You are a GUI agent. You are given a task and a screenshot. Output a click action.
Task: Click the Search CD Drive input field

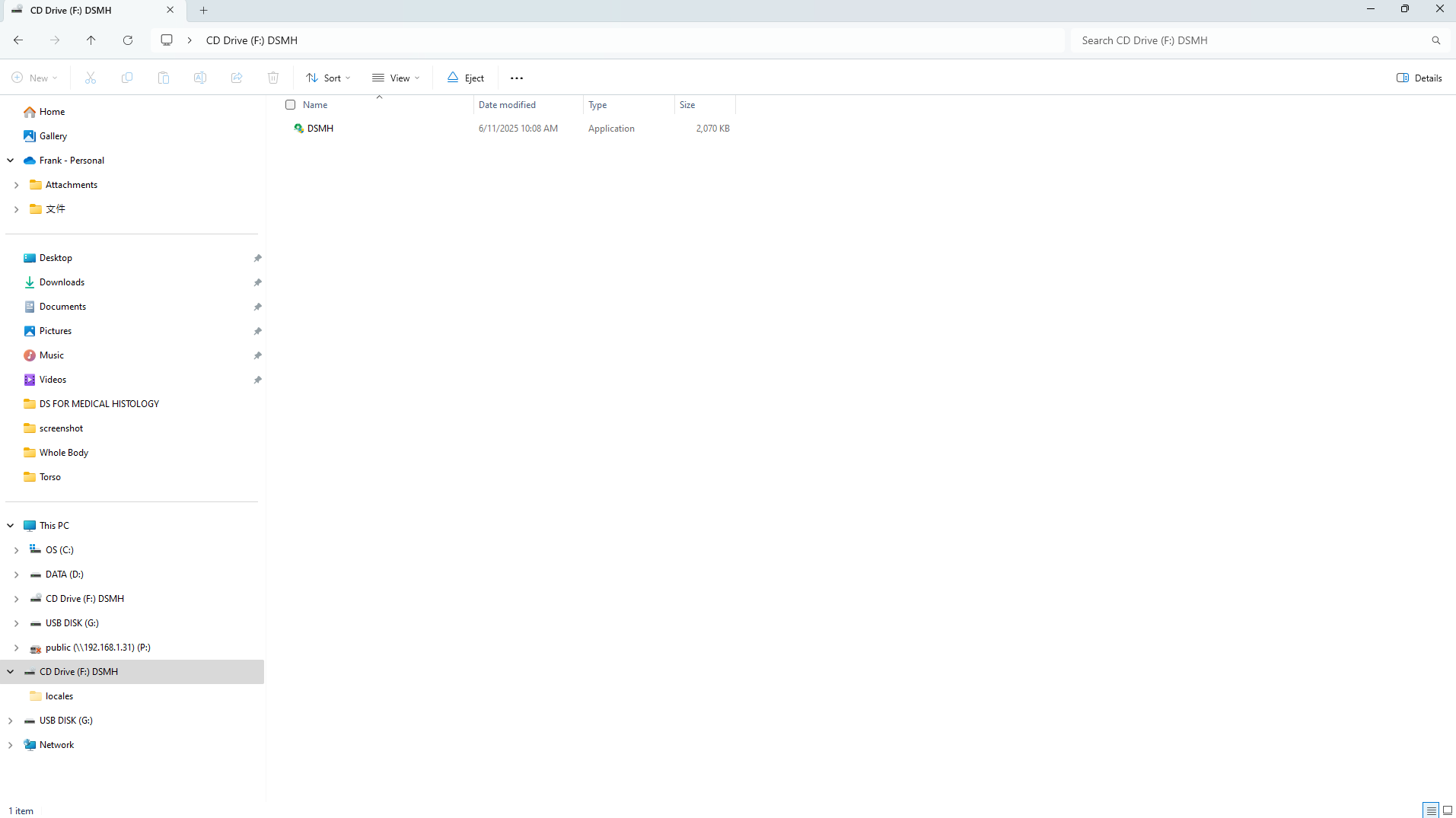click(1248, 40)
